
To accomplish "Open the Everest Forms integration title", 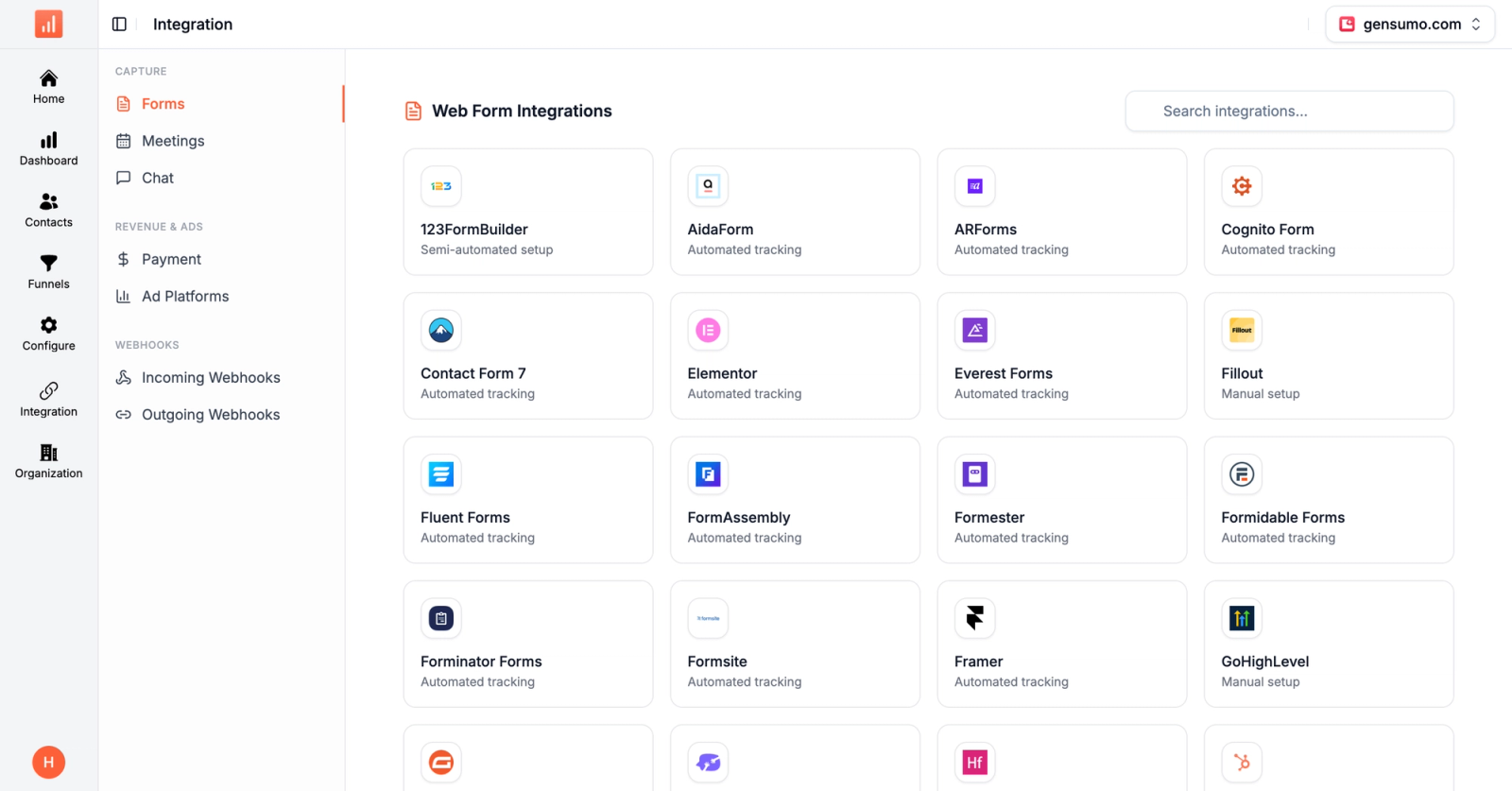I will click(x=1004, y=373).
